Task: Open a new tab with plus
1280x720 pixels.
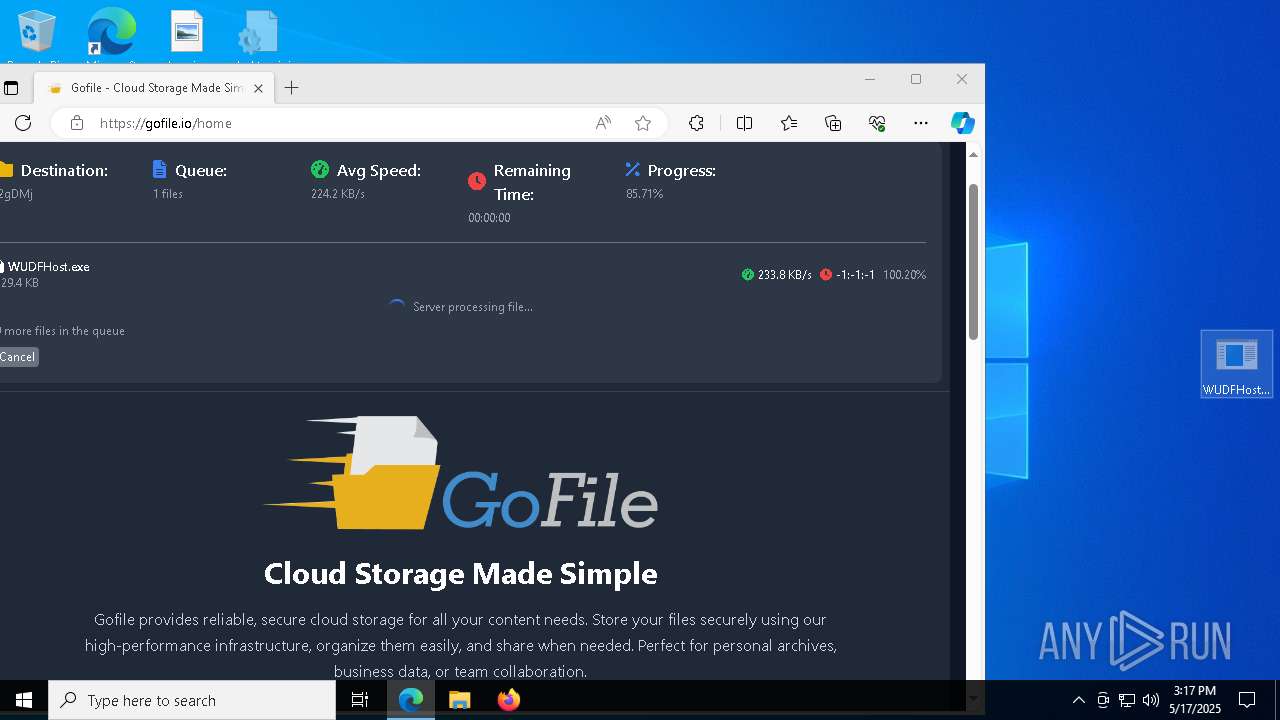Action: [291, 88]
